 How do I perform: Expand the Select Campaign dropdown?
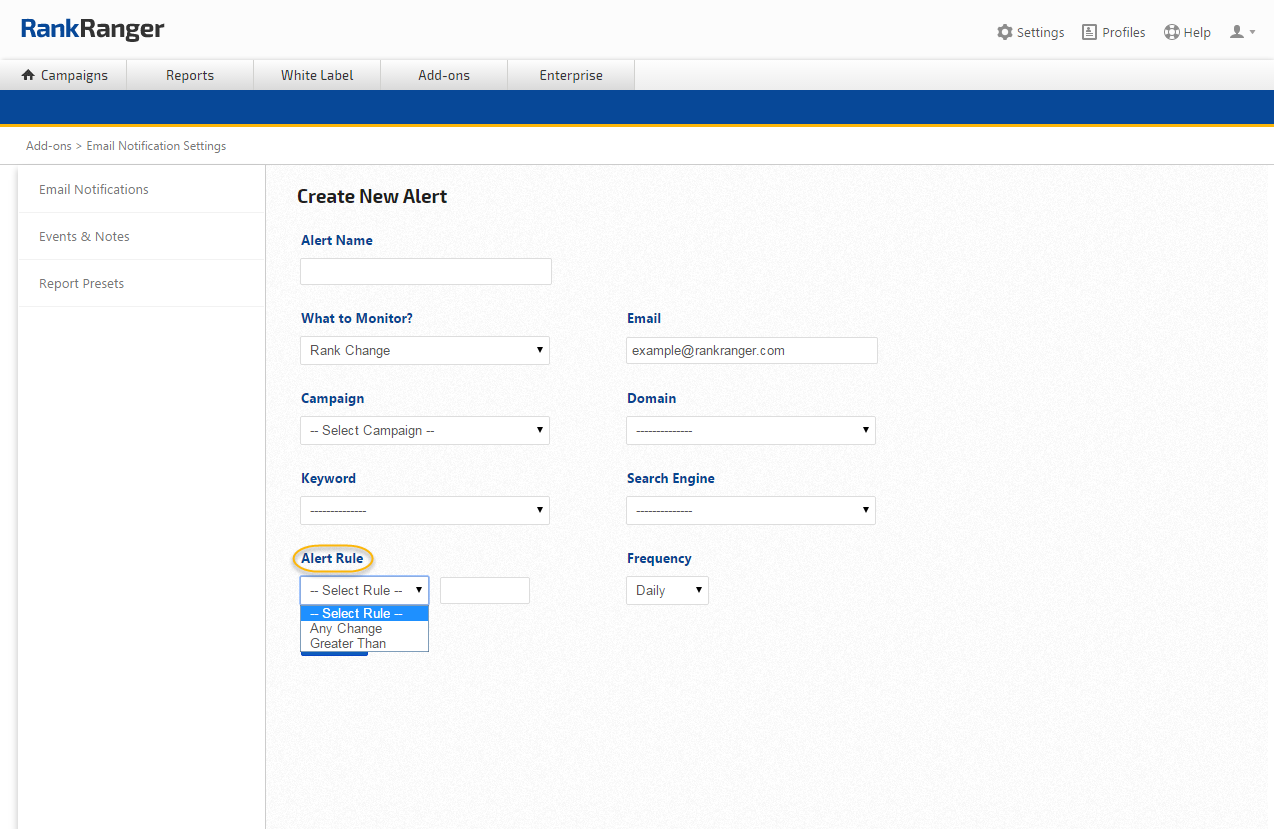[425, 430]
